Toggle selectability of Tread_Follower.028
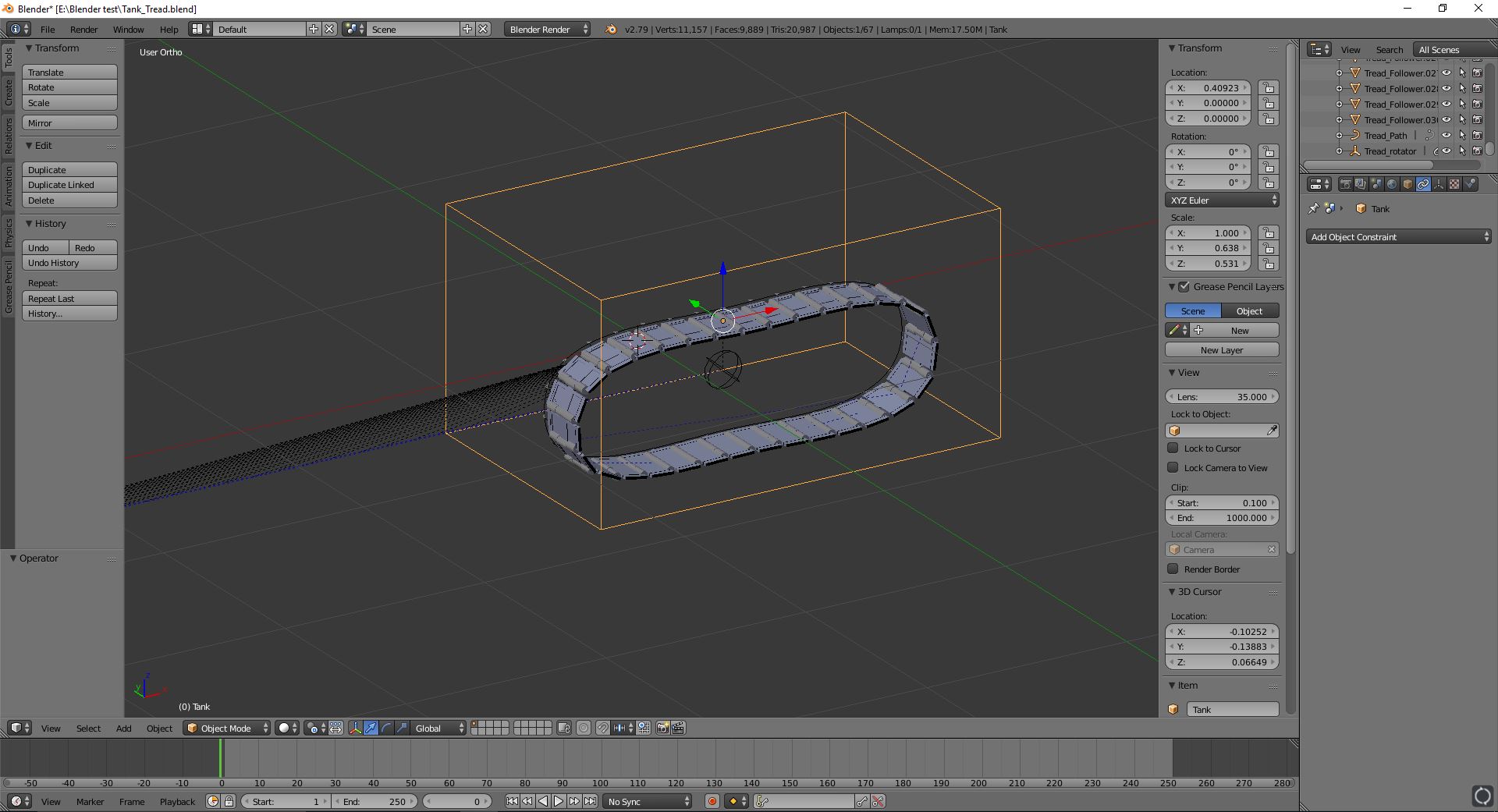 pyautogui.click(x=1462, y=88)
